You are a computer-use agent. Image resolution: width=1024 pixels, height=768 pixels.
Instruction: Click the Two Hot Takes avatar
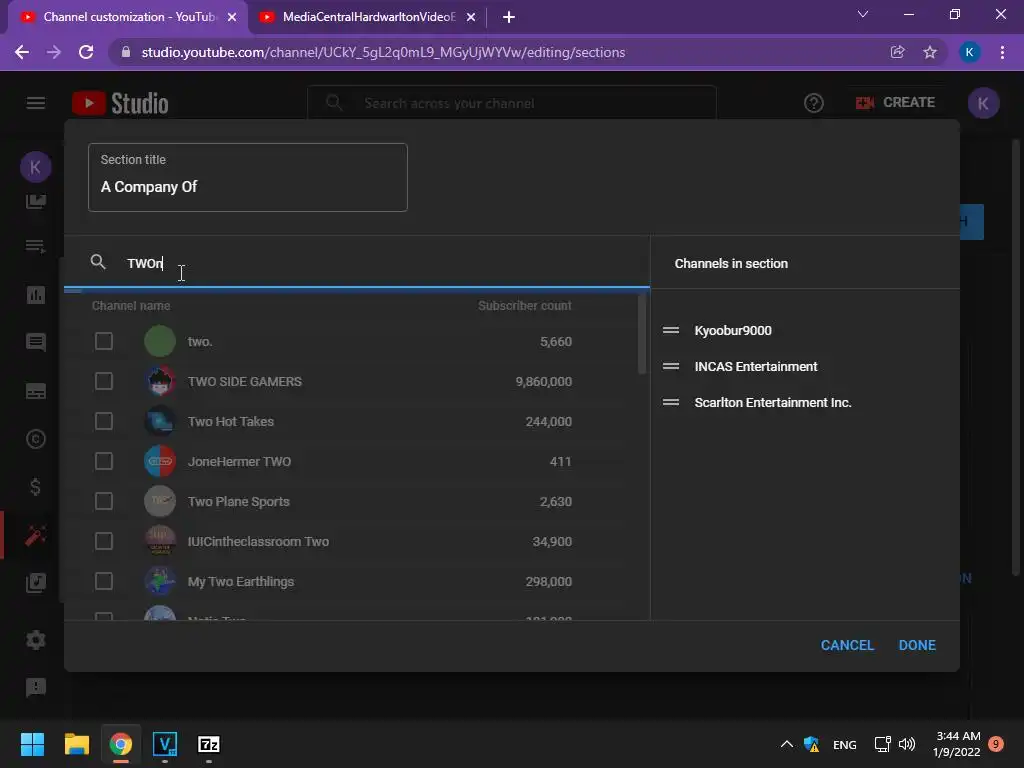(160, 421)
